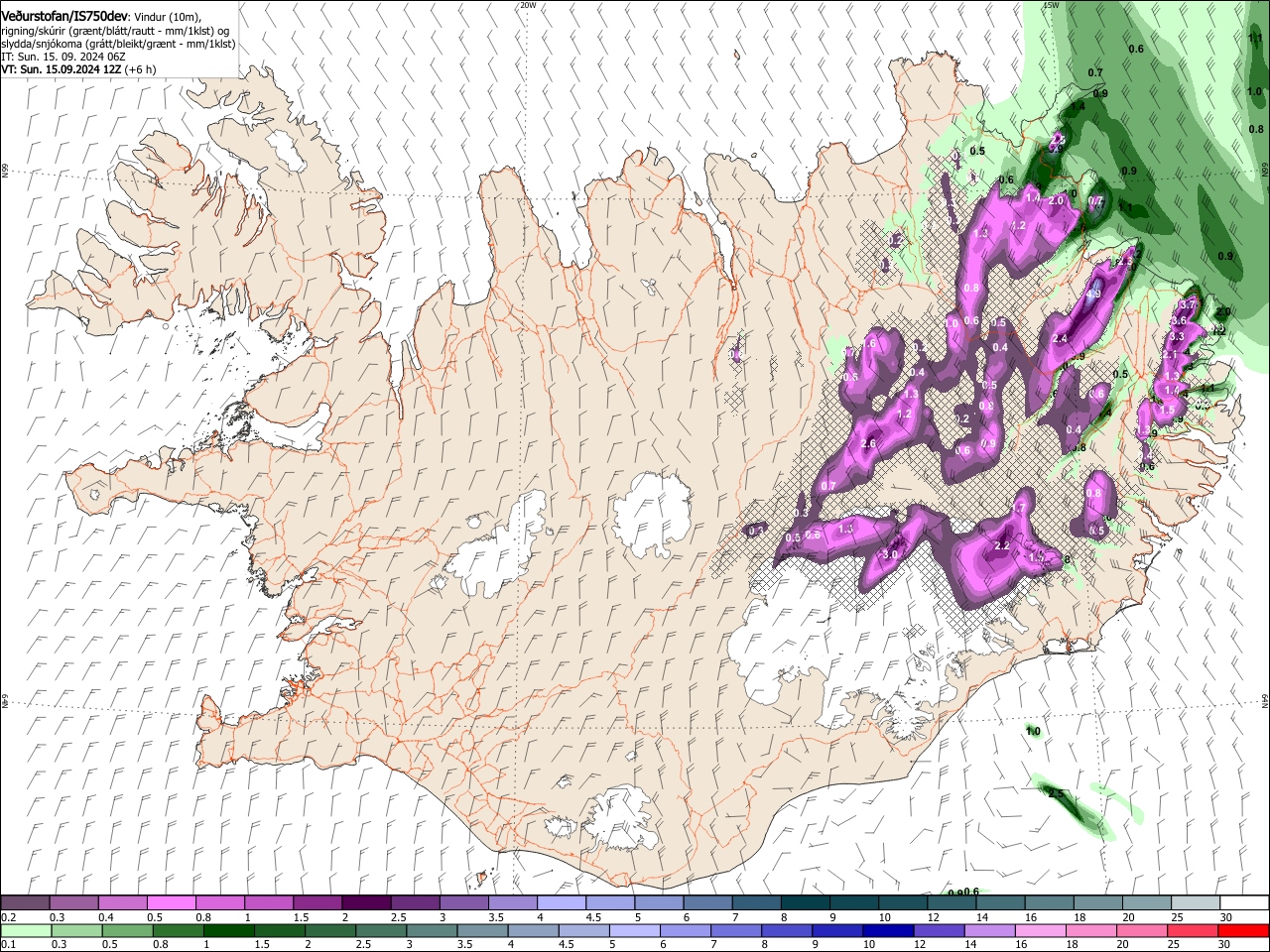Select the palest green rain swatch labeled 0.1
The height and width of the screenshot is (952, 1270).
[25, 930]
